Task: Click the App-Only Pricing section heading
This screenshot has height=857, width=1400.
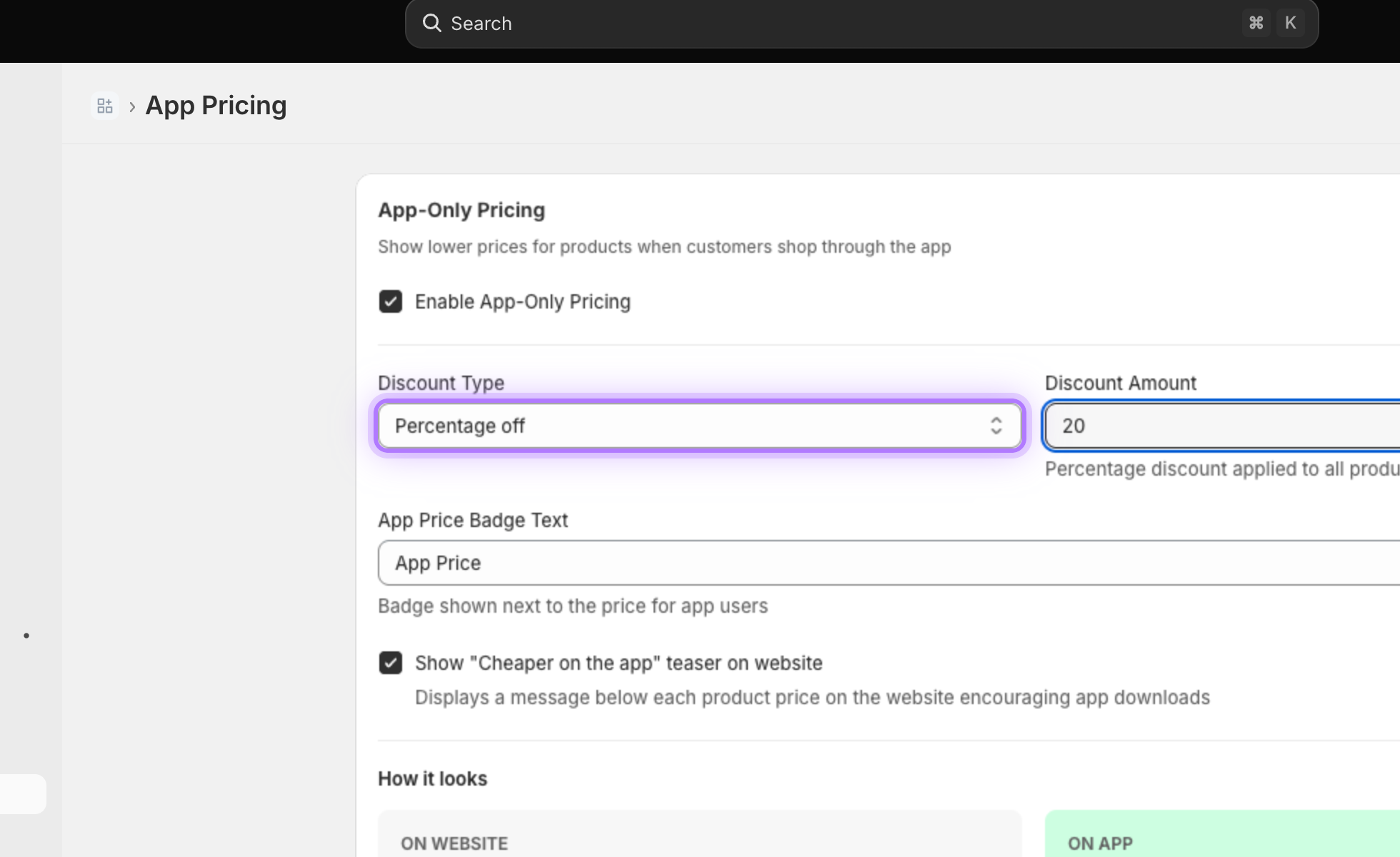Action: [461, 210]
